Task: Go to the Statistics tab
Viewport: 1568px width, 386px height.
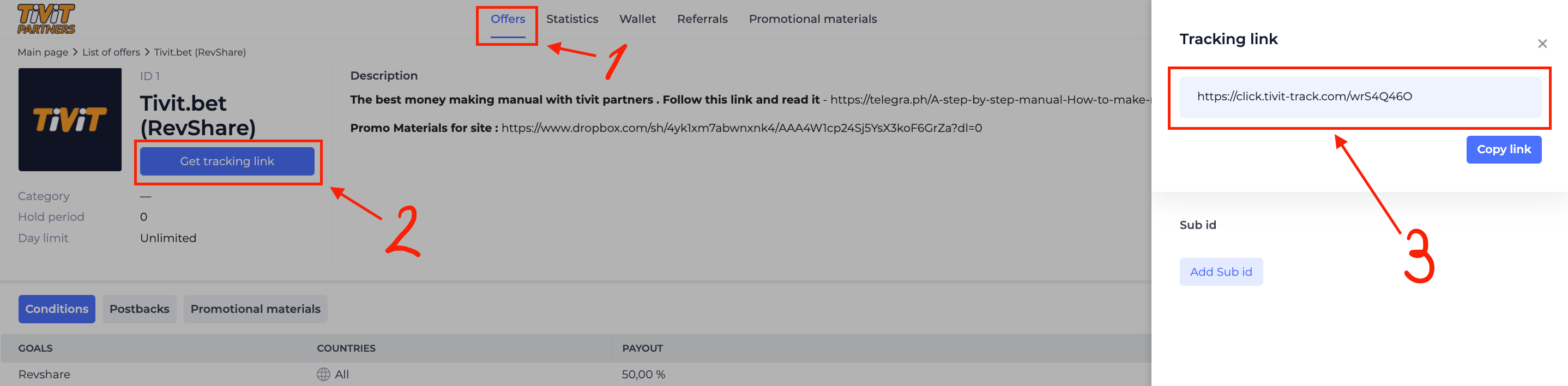Action: (x=571, y=19)
